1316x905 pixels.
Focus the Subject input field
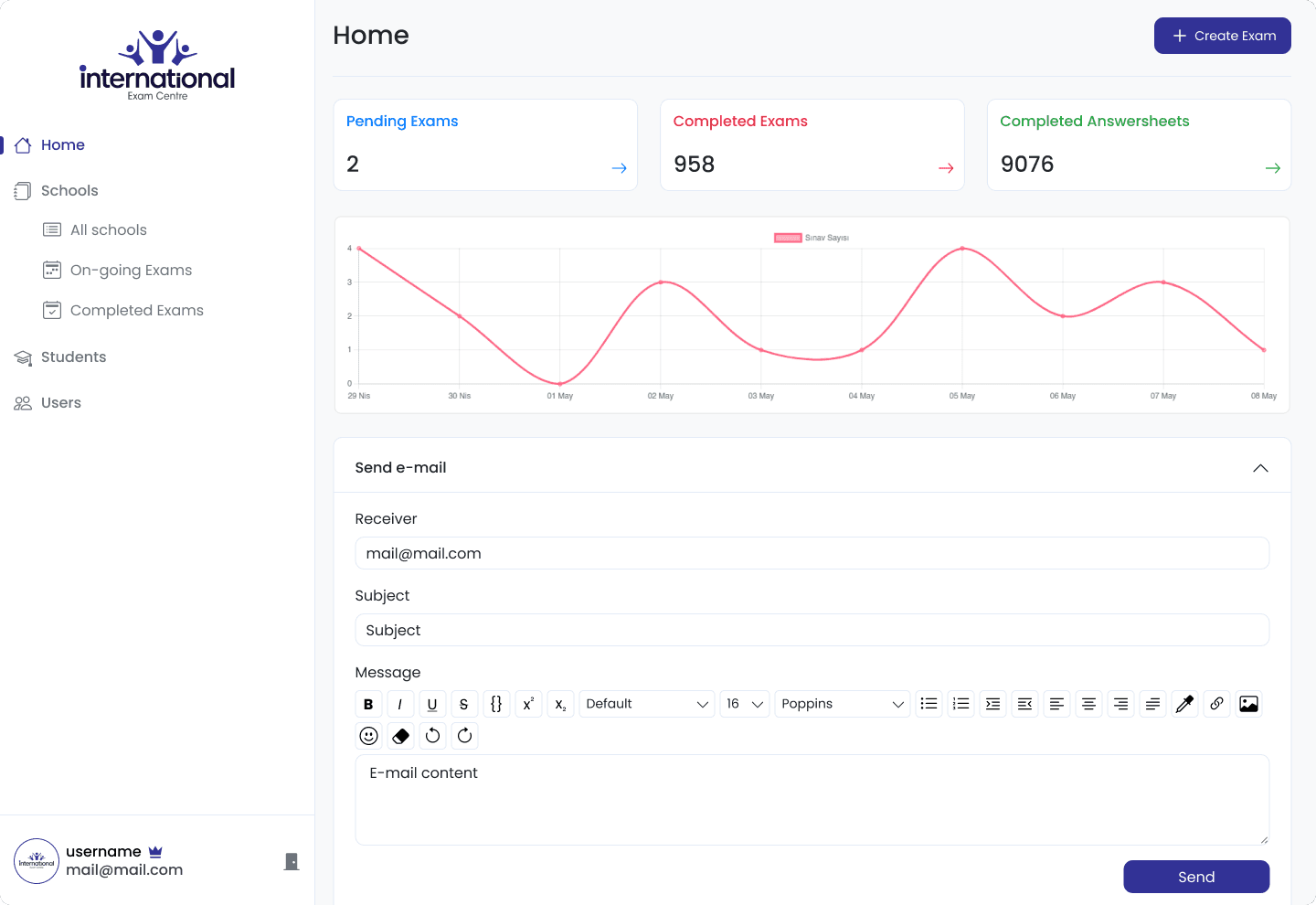[x=812, y=630]
